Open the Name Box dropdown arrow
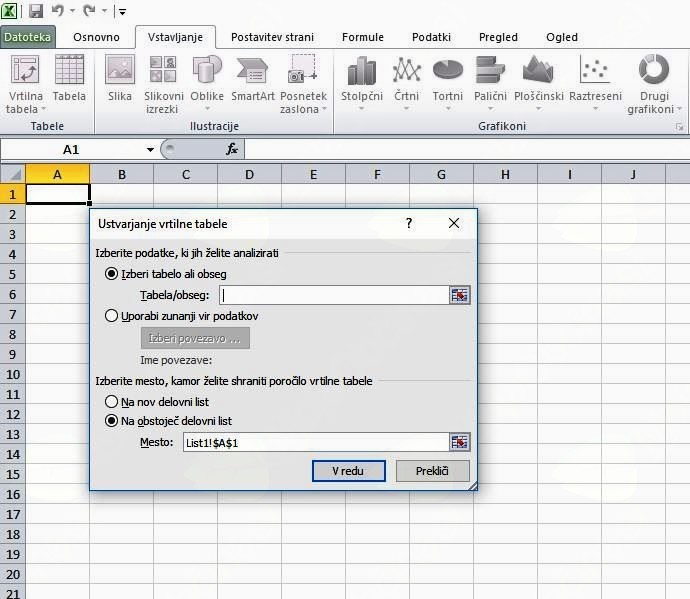 tap(151, 149)
